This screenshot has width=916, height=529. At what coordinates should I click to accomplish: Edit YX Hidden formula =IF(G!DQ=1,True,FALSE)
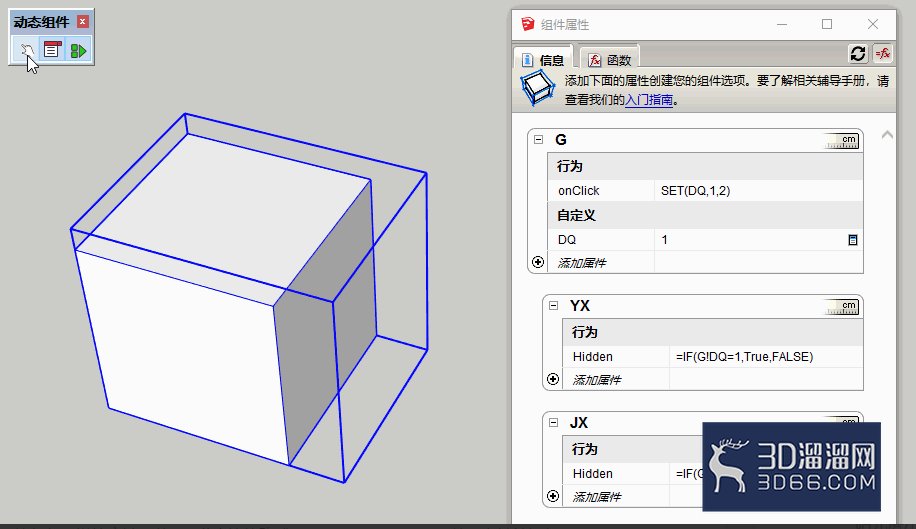[x=766, y=357]
